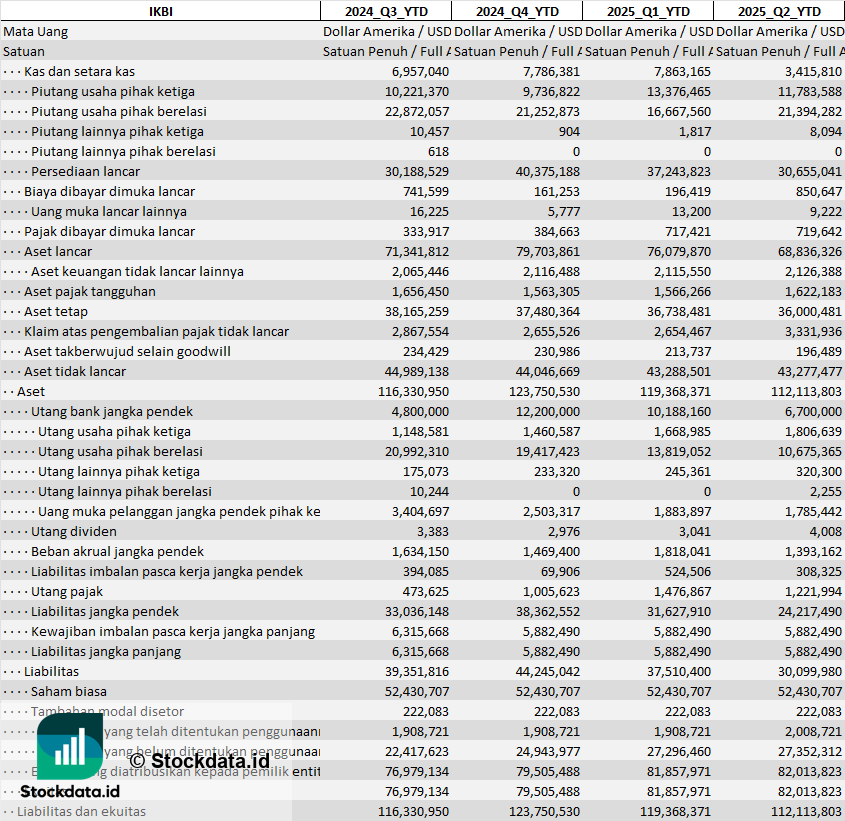Select the Mata Uang row label
Image resolution: width=845 pixels, height=821 pixels.
pos(36,31)
